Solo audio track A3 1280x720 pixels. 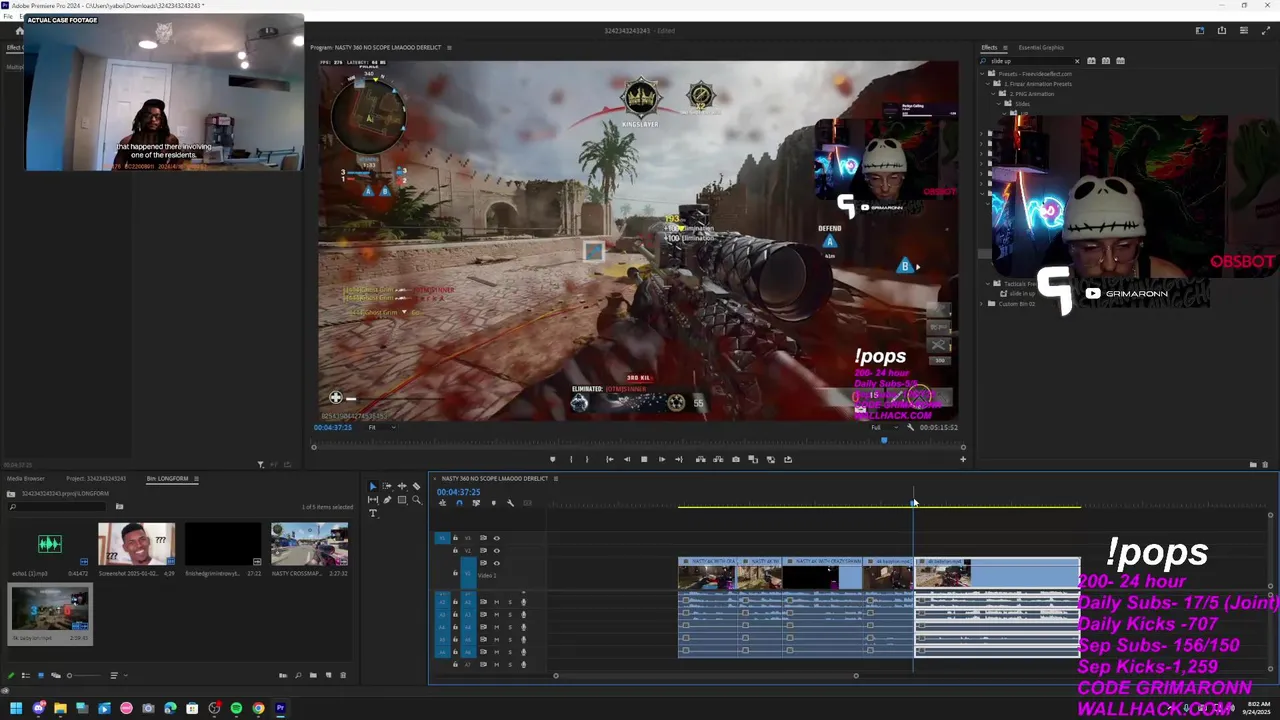point(510,615)
